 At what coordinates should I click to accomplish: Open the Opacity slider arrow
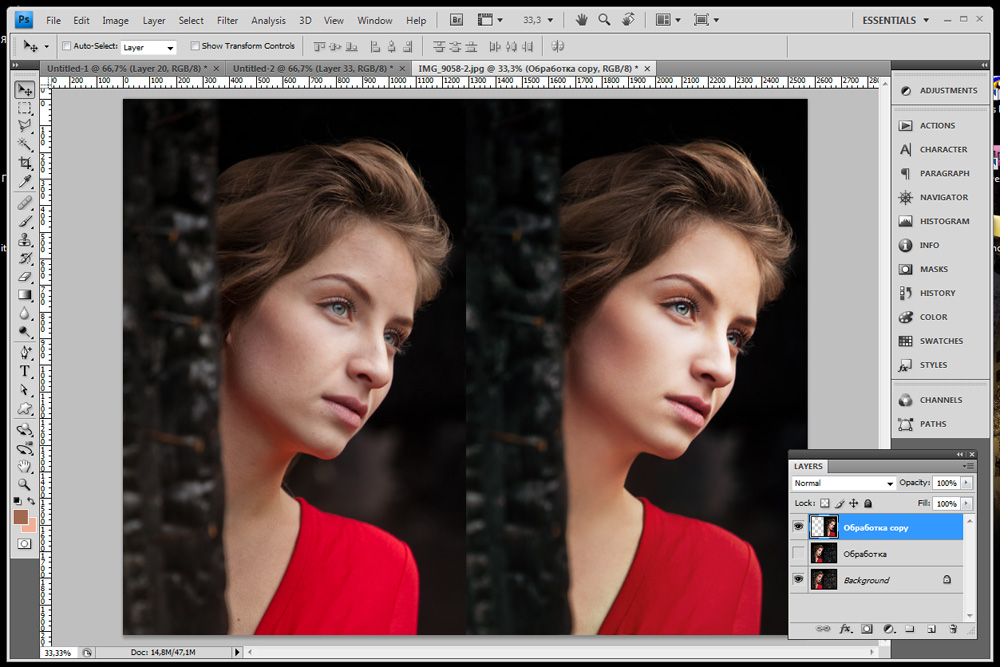[966, 483]
